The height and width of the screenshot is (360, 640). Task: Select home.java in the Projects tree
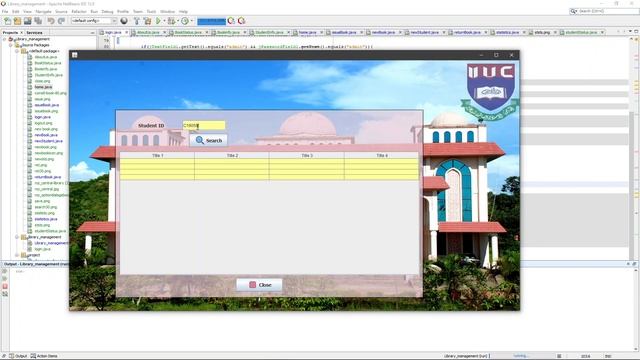[x=43, y=87]
